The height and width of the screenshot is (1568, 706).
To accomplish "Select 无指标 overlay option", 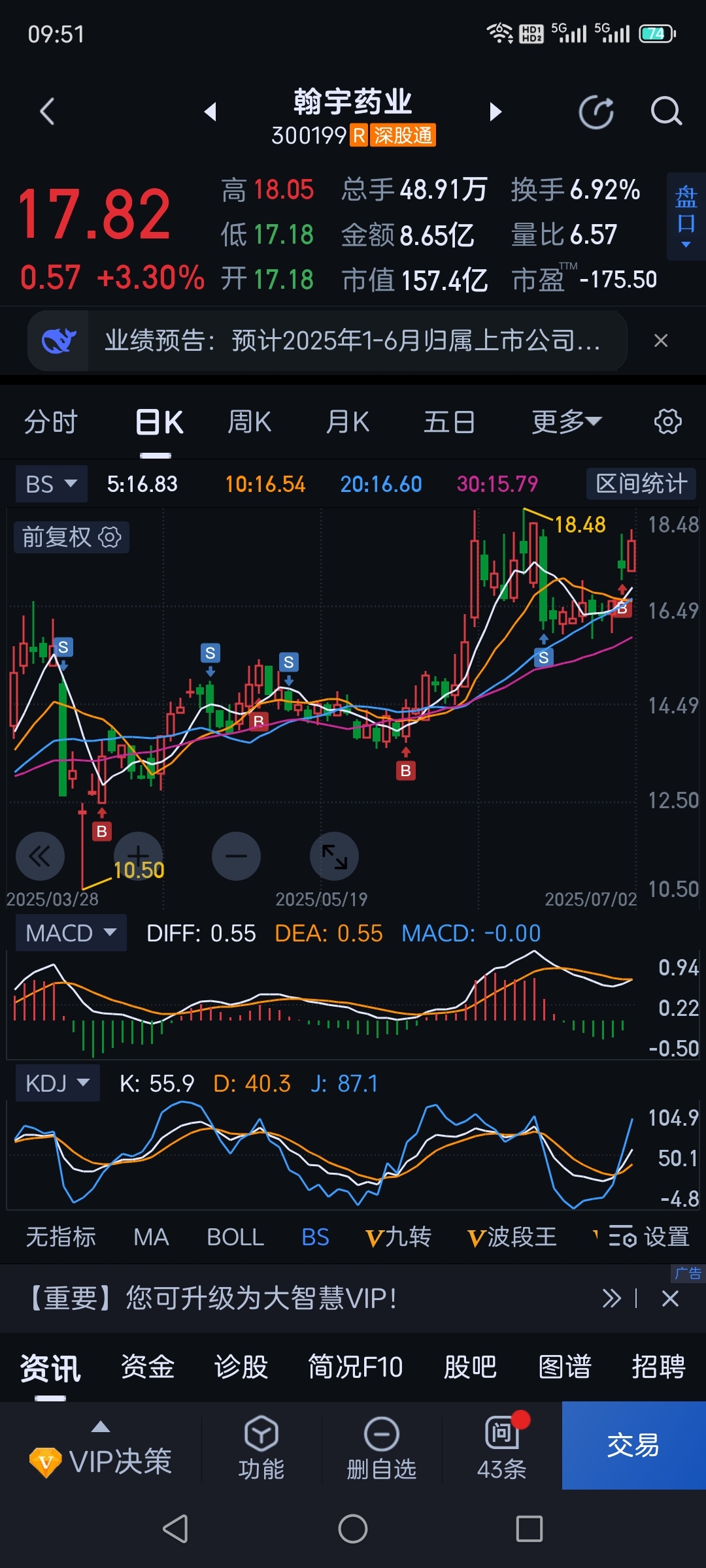I will (61, 1237).
